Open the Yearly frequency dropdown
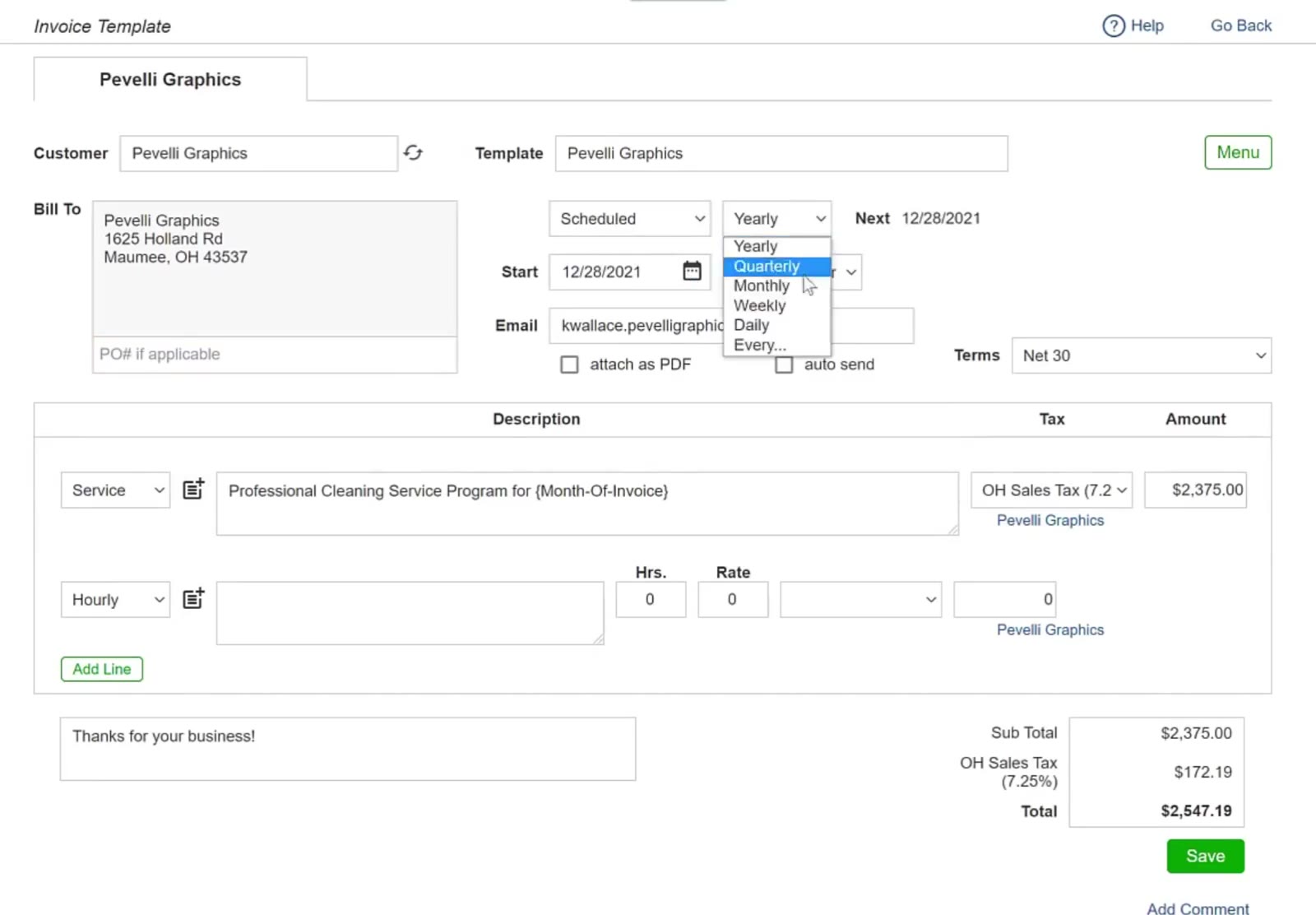The width and height of the screenshot is (1316, 915). pos(777,219)
